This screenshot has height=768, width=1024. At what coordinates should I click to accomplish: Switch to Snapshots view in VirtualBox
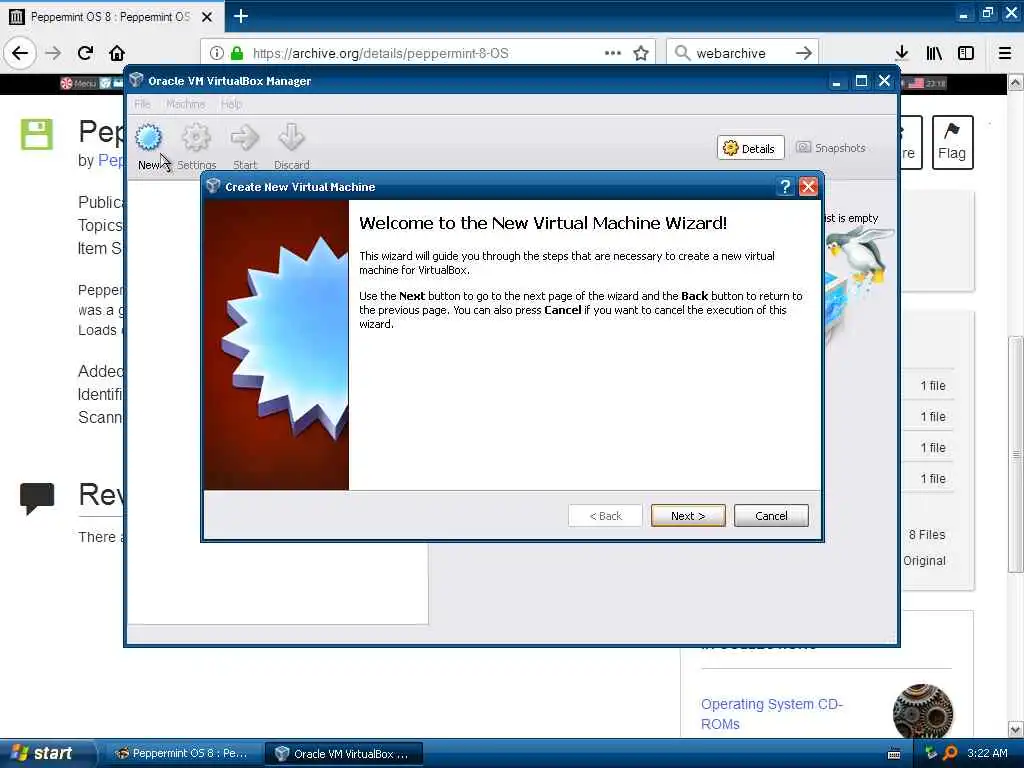click(831, 148)
